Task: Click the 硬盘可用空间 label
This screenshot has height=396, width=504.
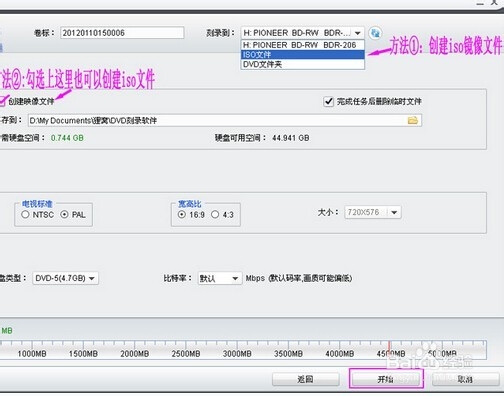Action: [x=240, y=138]
